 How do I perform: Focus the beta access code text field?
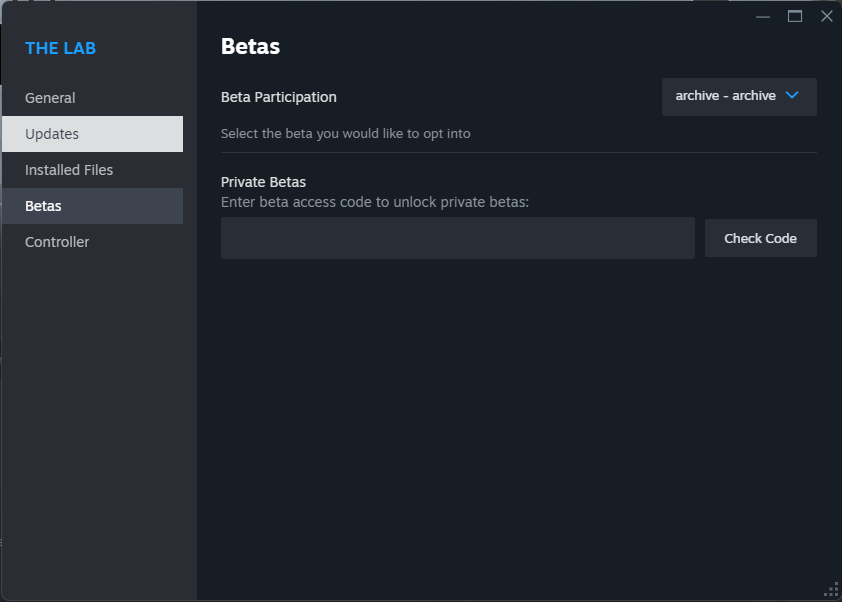(458, 238)
